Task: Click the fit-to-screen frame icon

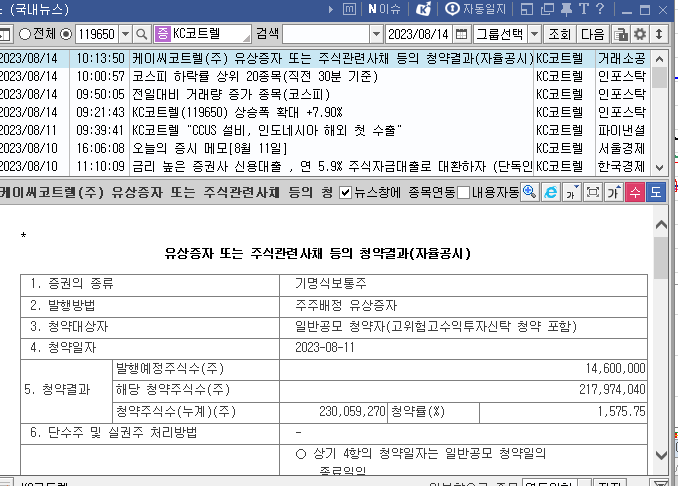Action: [593, 192]
